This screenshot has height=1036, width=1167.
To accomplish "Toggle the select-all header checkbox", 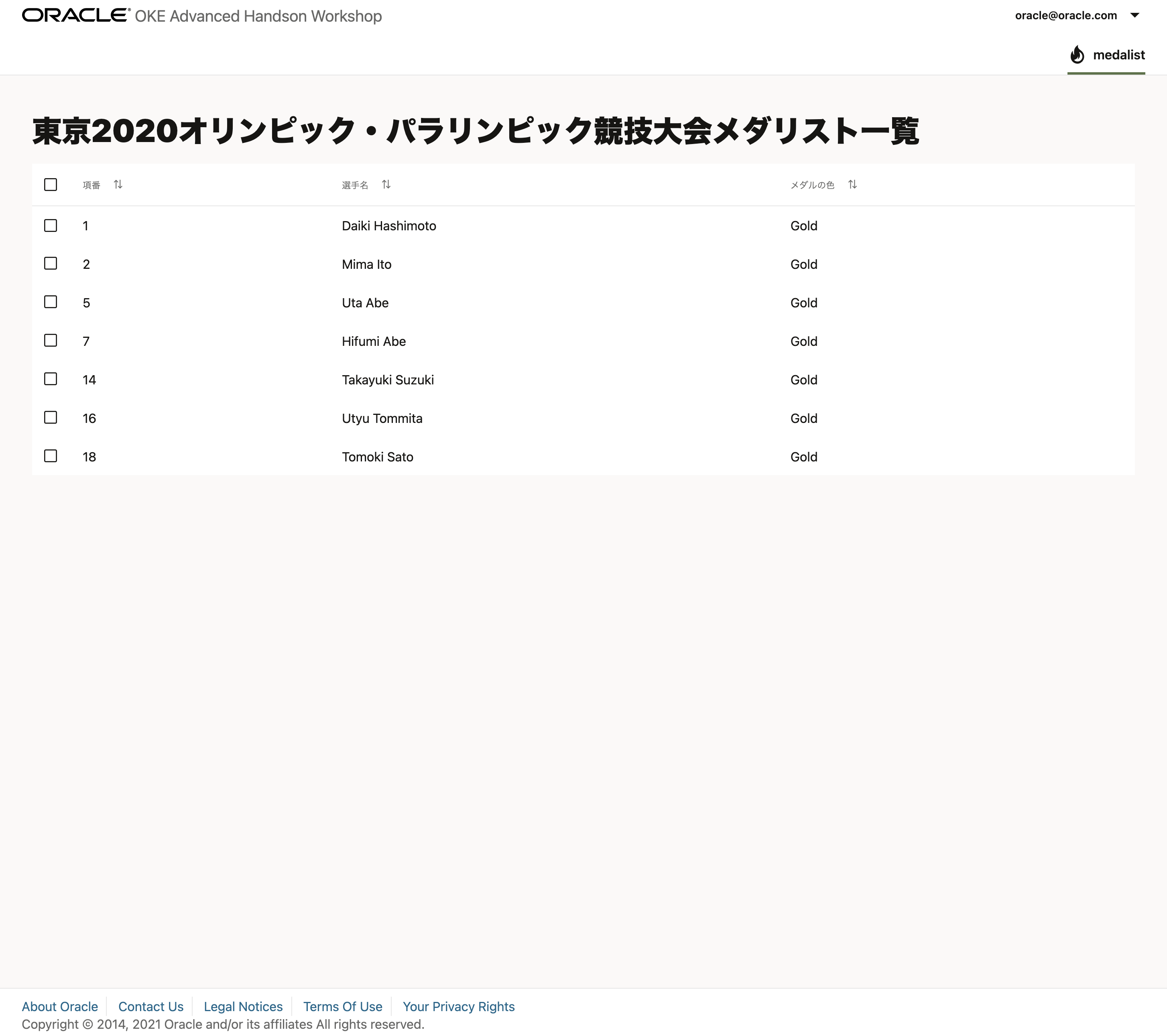I will click(x=51, y=184).
